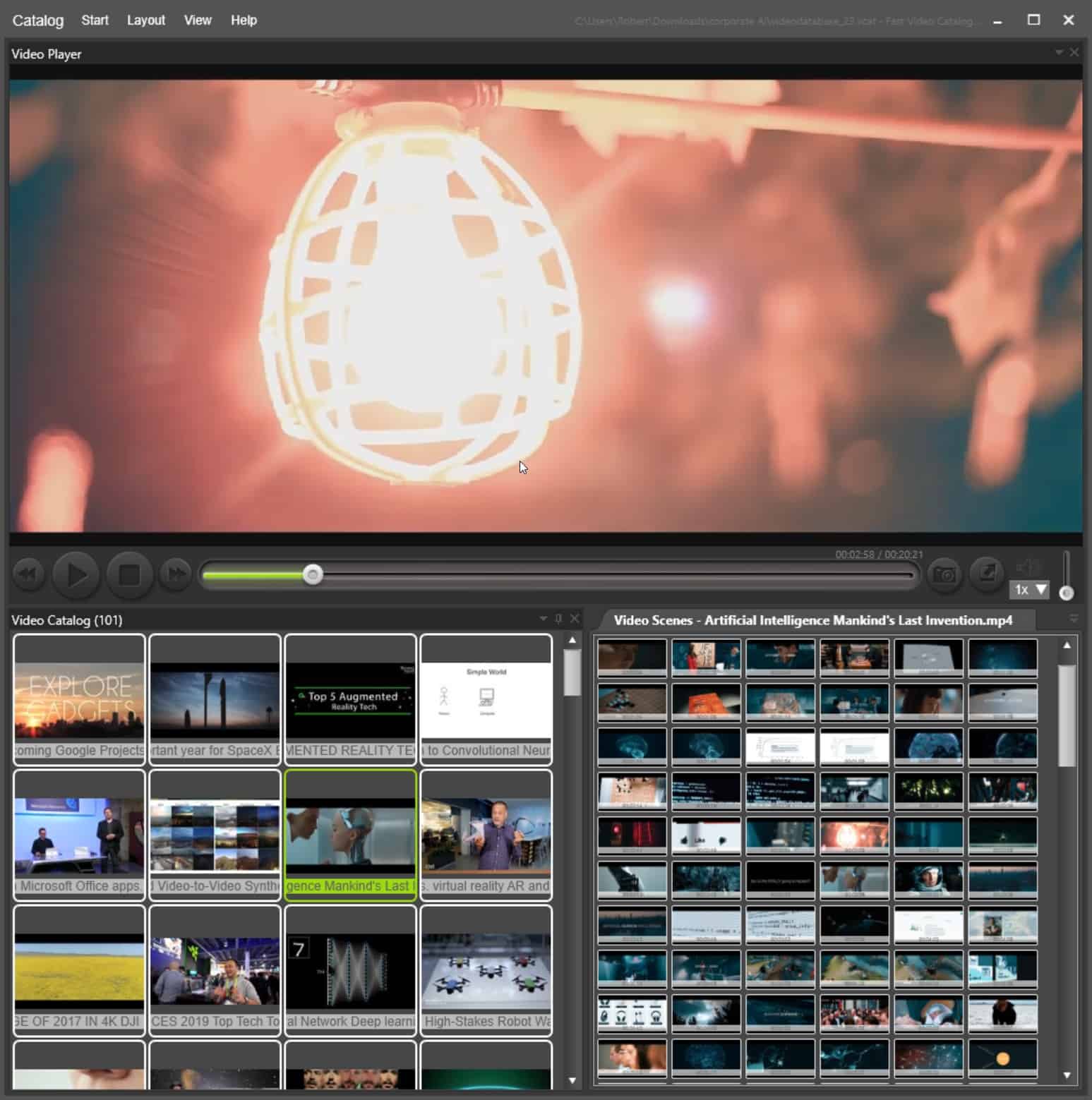Click the Video Scenes scrollbar thumb
The width and height of the screenshot is (1092, 1100).
(x=1067, y=715)
